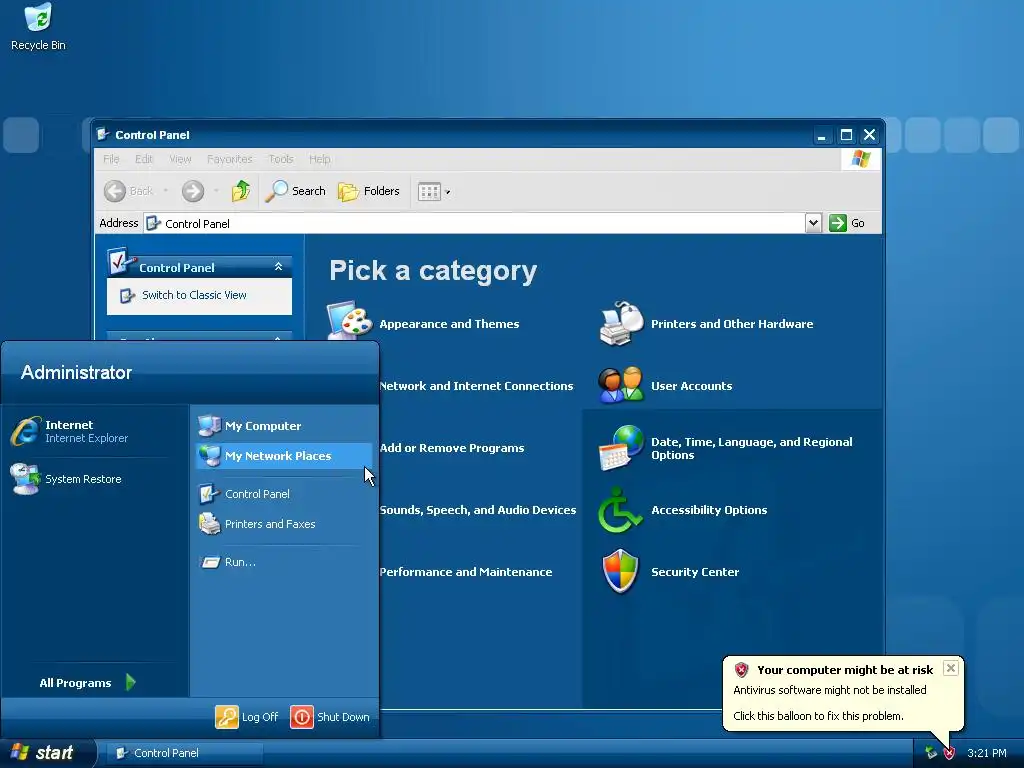
Task: Open the File menu
Action: pos(111,159)
